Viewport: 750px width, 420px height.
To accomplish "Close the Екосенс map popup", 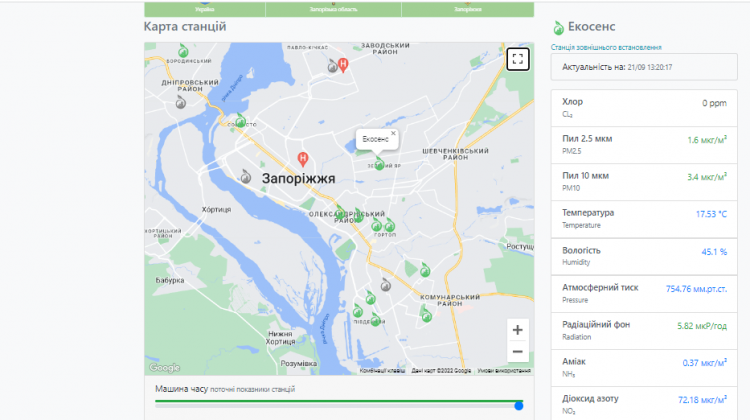I will pyautogui.click(x=393, y=133).
